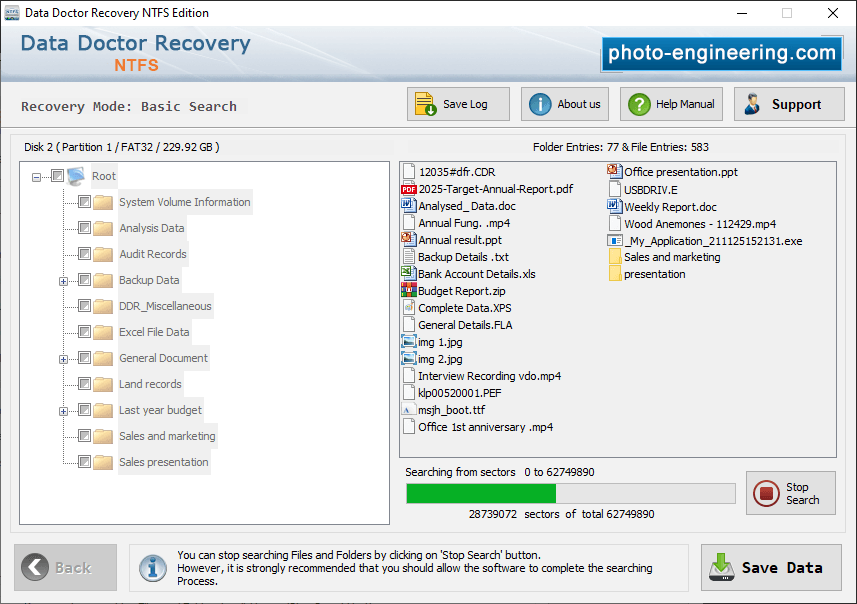857x604 pixels.
Task: Check the Analysis Data checkbox
Action: [84, 227]
